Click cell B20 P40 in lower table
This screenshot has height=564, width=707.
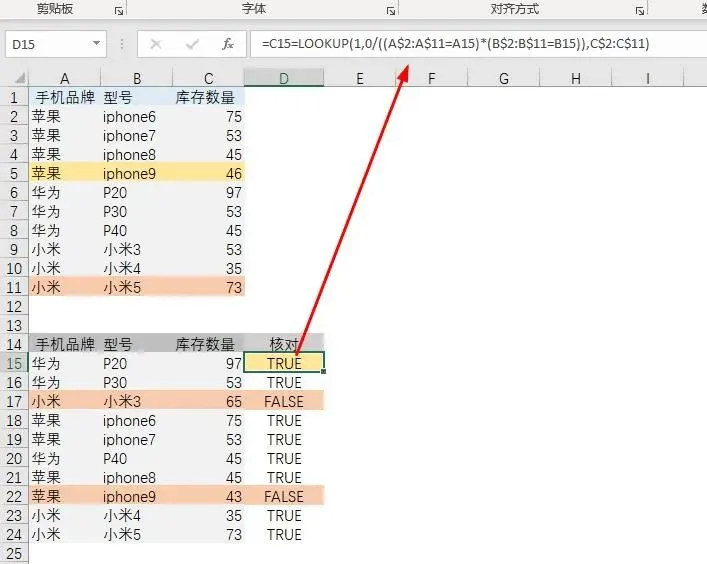(x=137, y=459)
